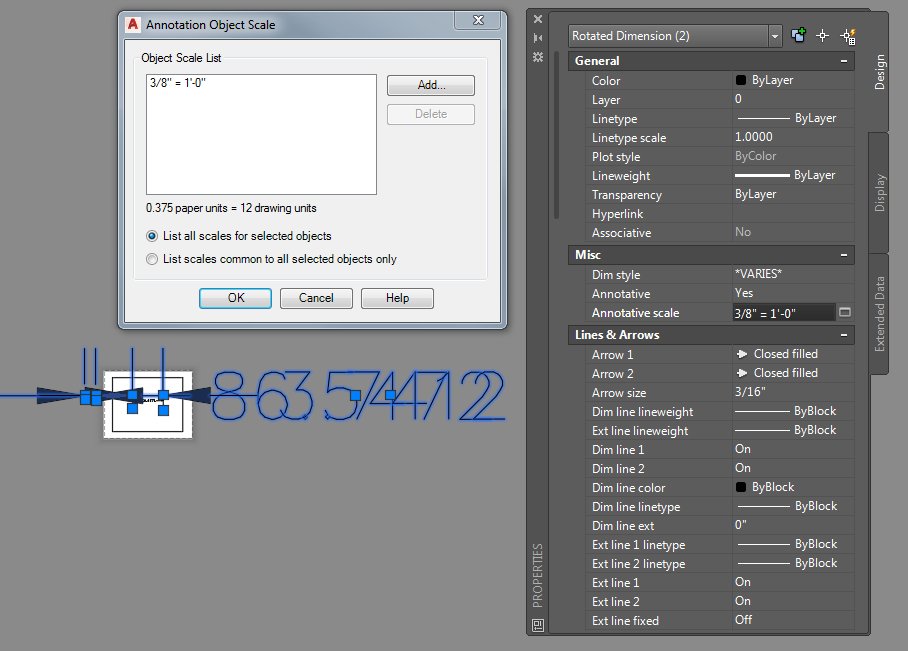The image size is (908, 651).
Task: Toggle PICKADD value icon in Properties palette
Action: (x=799, y=36)
